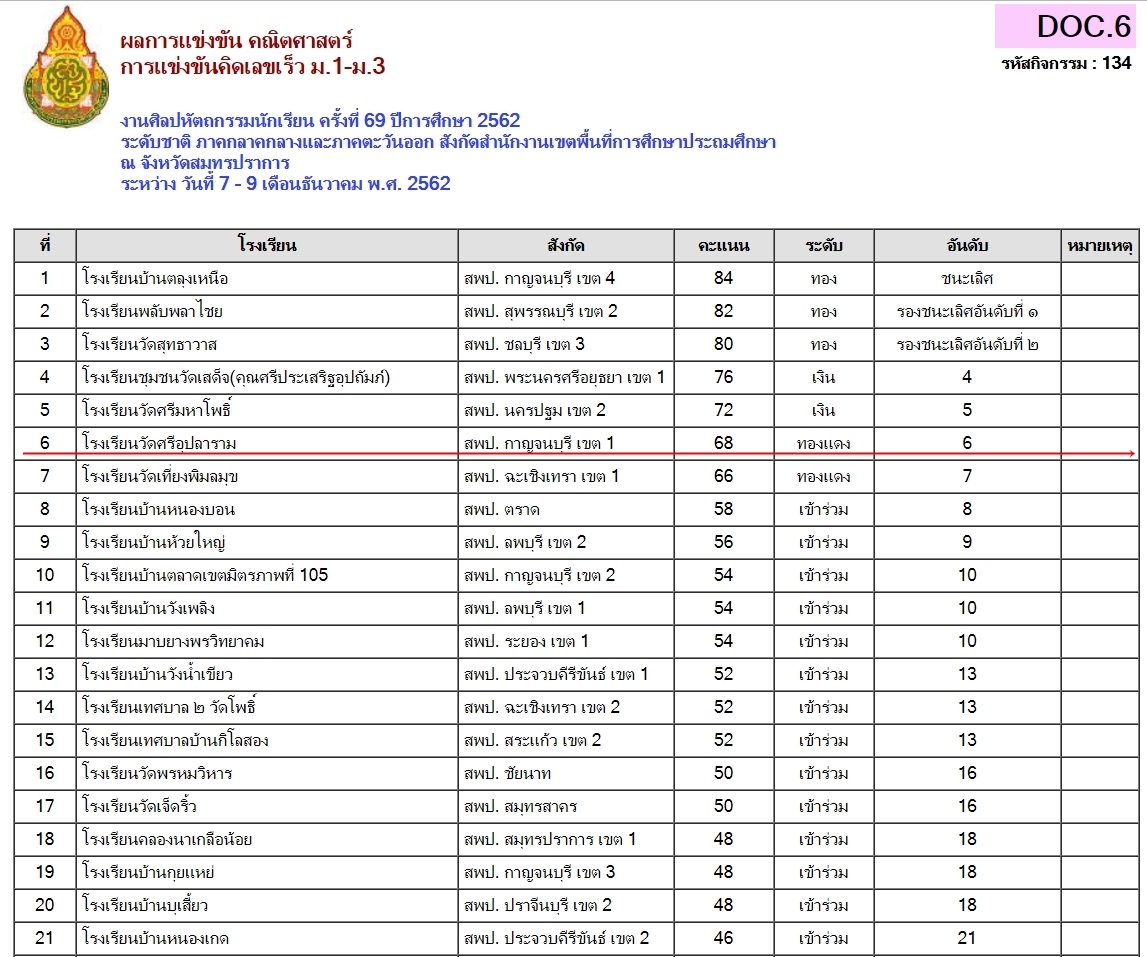Select school name โรงเรียนบ้านห้วยใหญ่

tap(154, 542)
